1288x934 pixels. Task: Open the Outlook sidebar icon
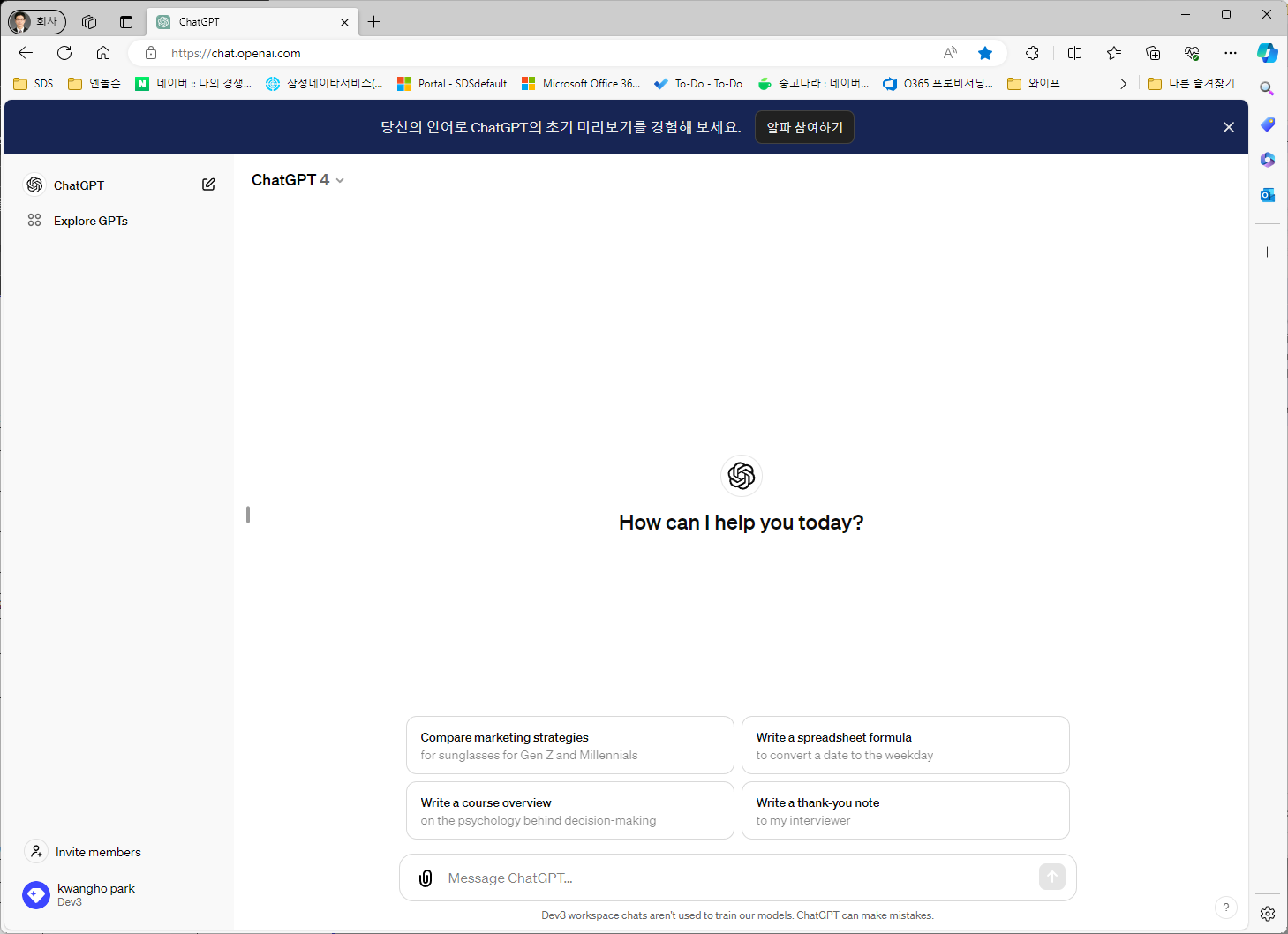coord(1268,195)
